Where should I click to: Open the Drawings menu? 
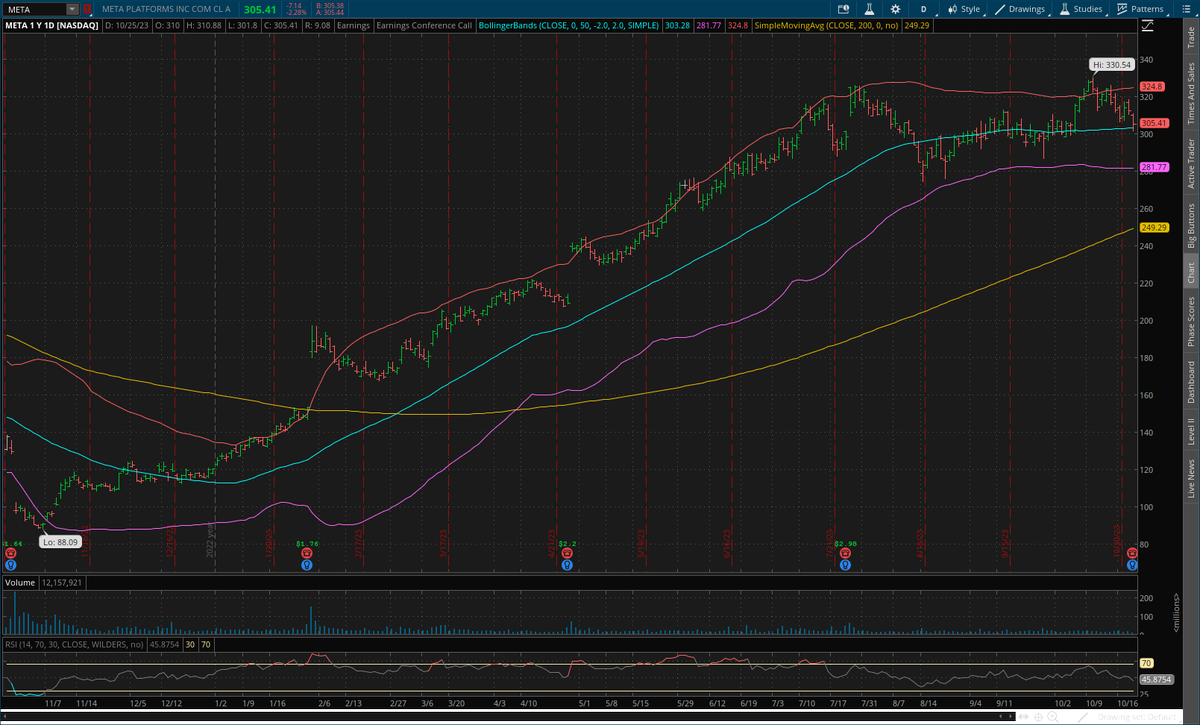click(1022, 9)
